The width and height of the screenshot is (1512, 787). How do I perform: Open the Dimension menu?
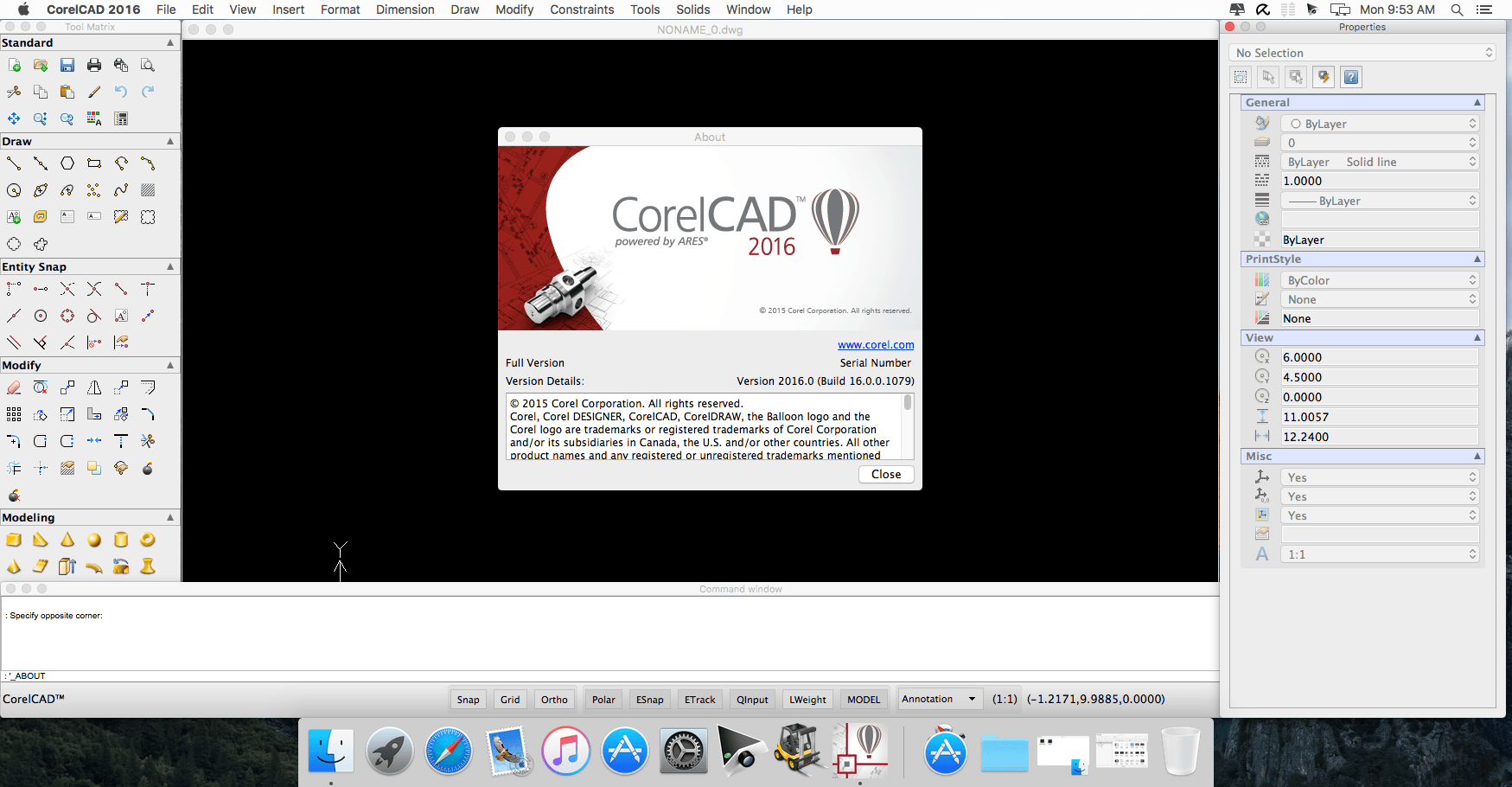pyautogui.click(x=405, y=10)
